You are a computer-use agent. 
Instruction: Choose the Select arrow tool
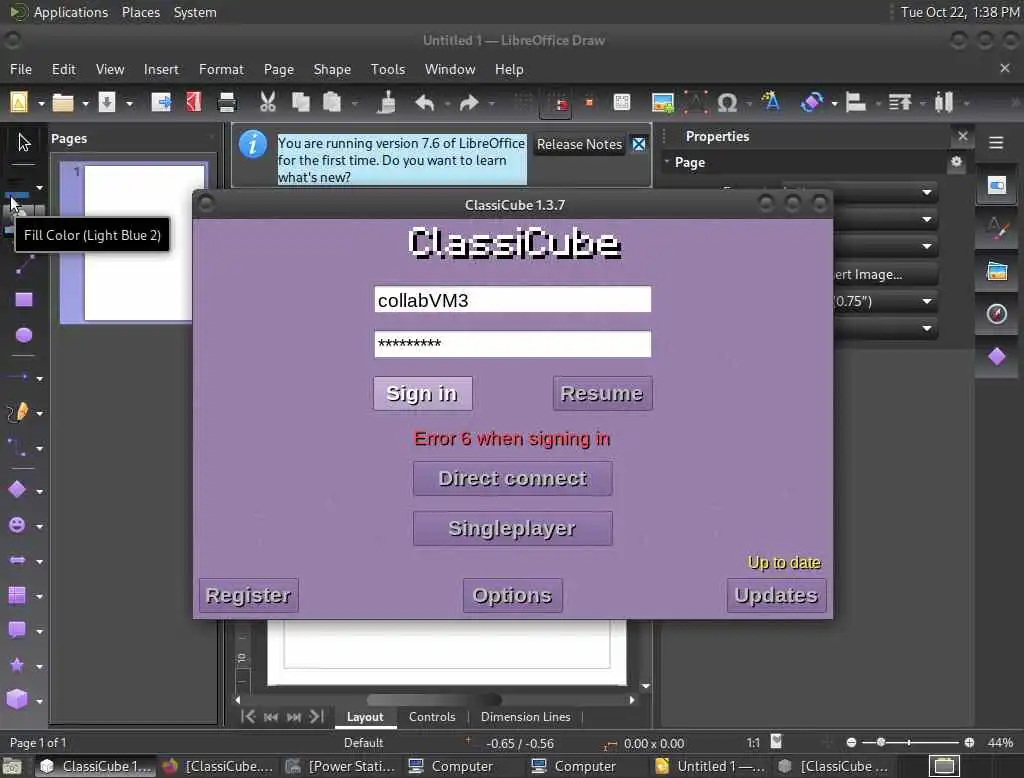pyautogui.click(x=24, y=142)
